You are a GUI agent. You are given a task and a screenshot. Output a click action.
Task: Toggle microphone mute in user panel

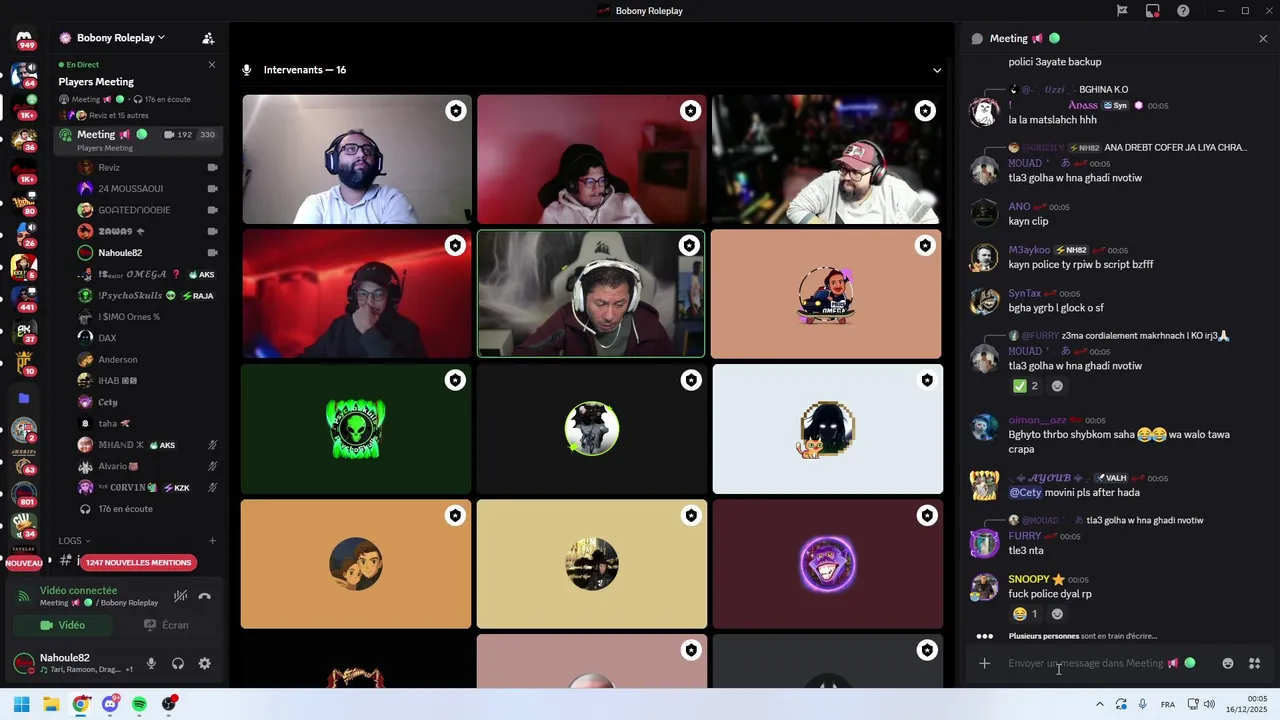tap(151, 663)
